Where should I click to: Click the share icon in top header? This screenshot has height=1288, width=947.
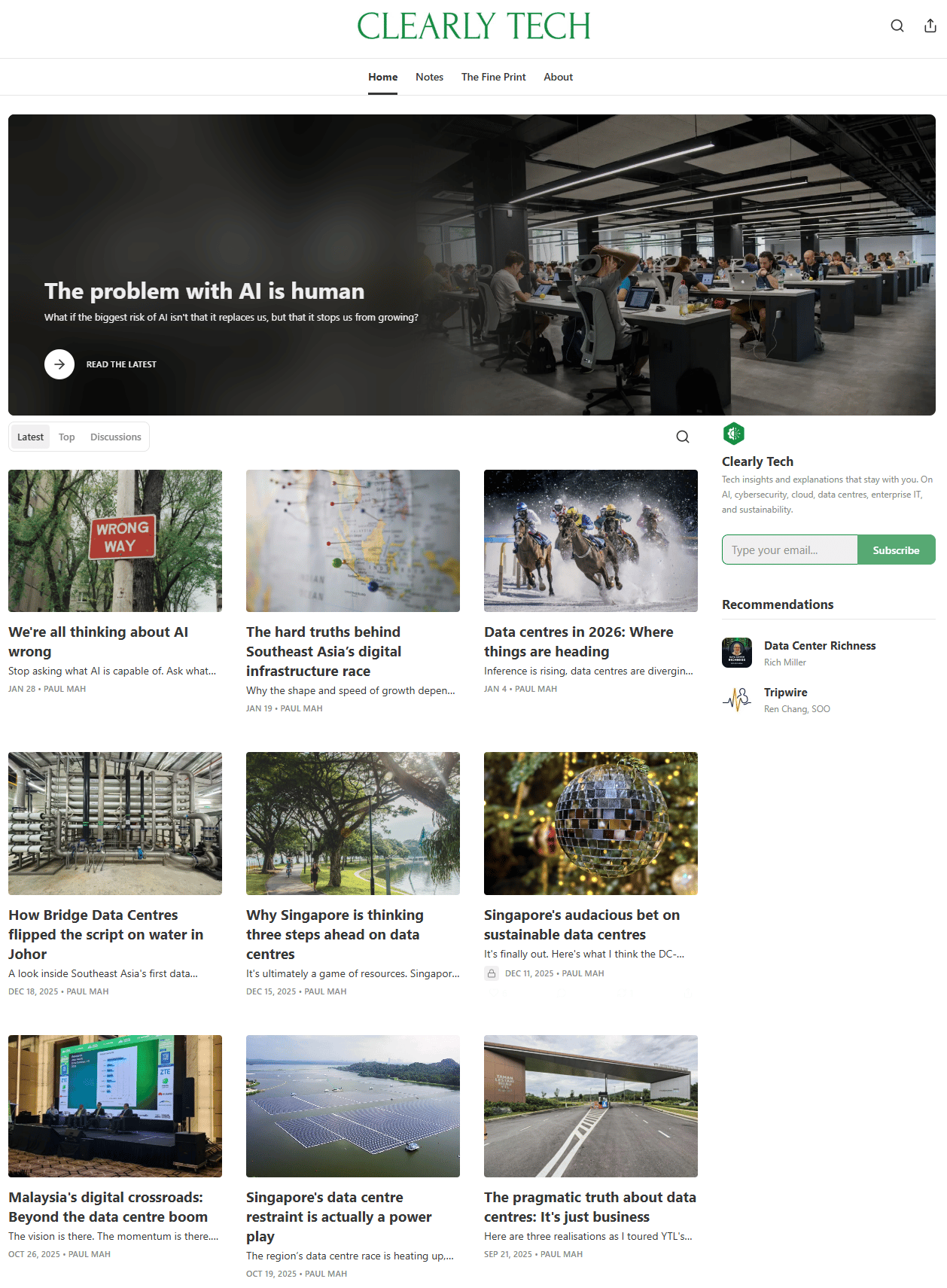point(930,26)
